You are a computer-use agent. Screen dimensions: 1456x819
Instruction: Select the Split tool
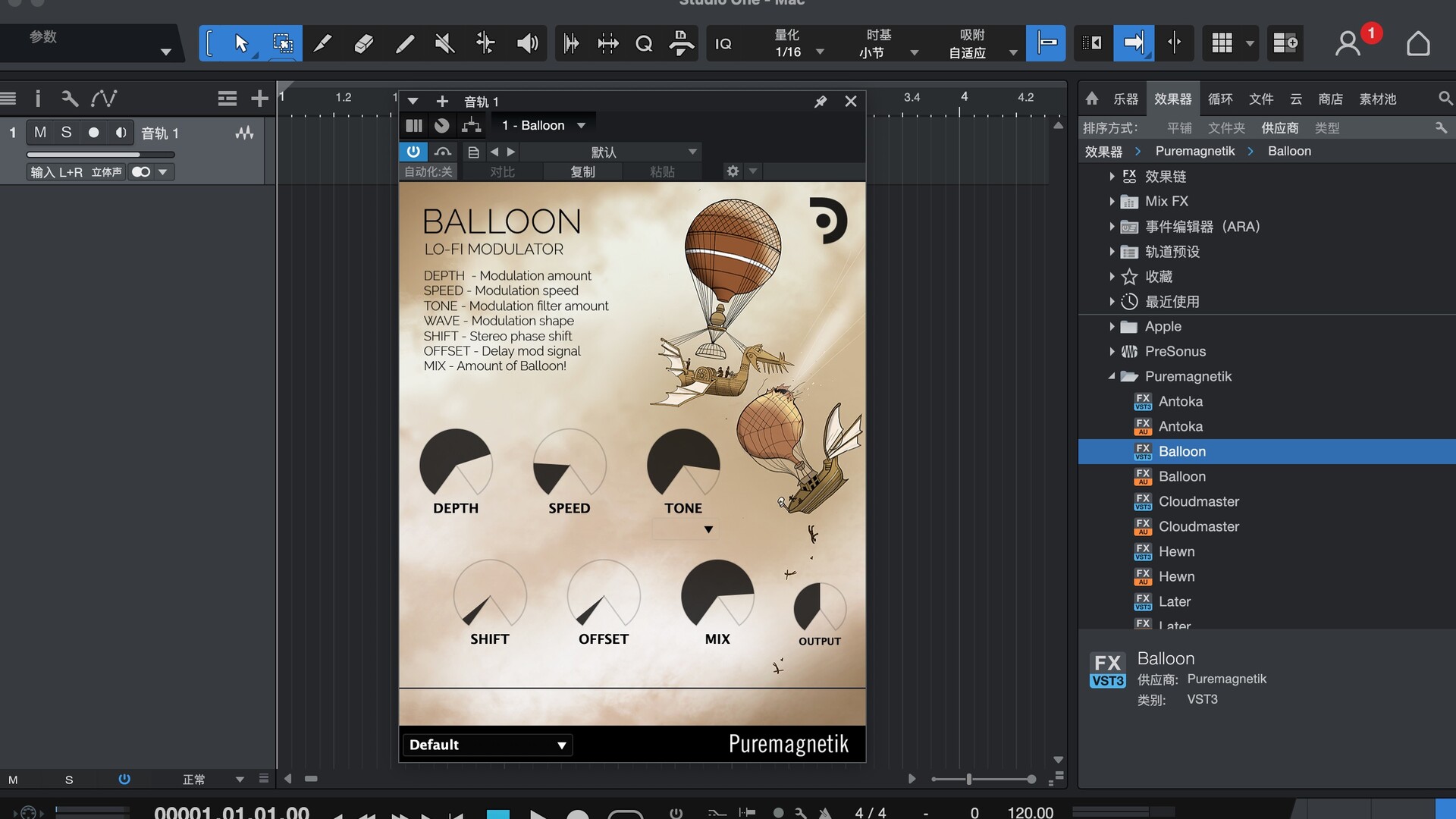point(323,43)
